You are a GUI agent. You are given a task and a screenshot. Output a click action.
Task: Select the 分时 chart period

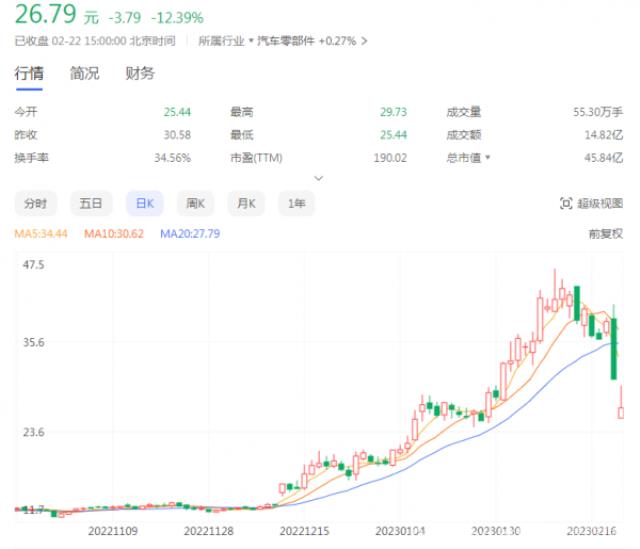pyautogui.click(x=35, y=203)
